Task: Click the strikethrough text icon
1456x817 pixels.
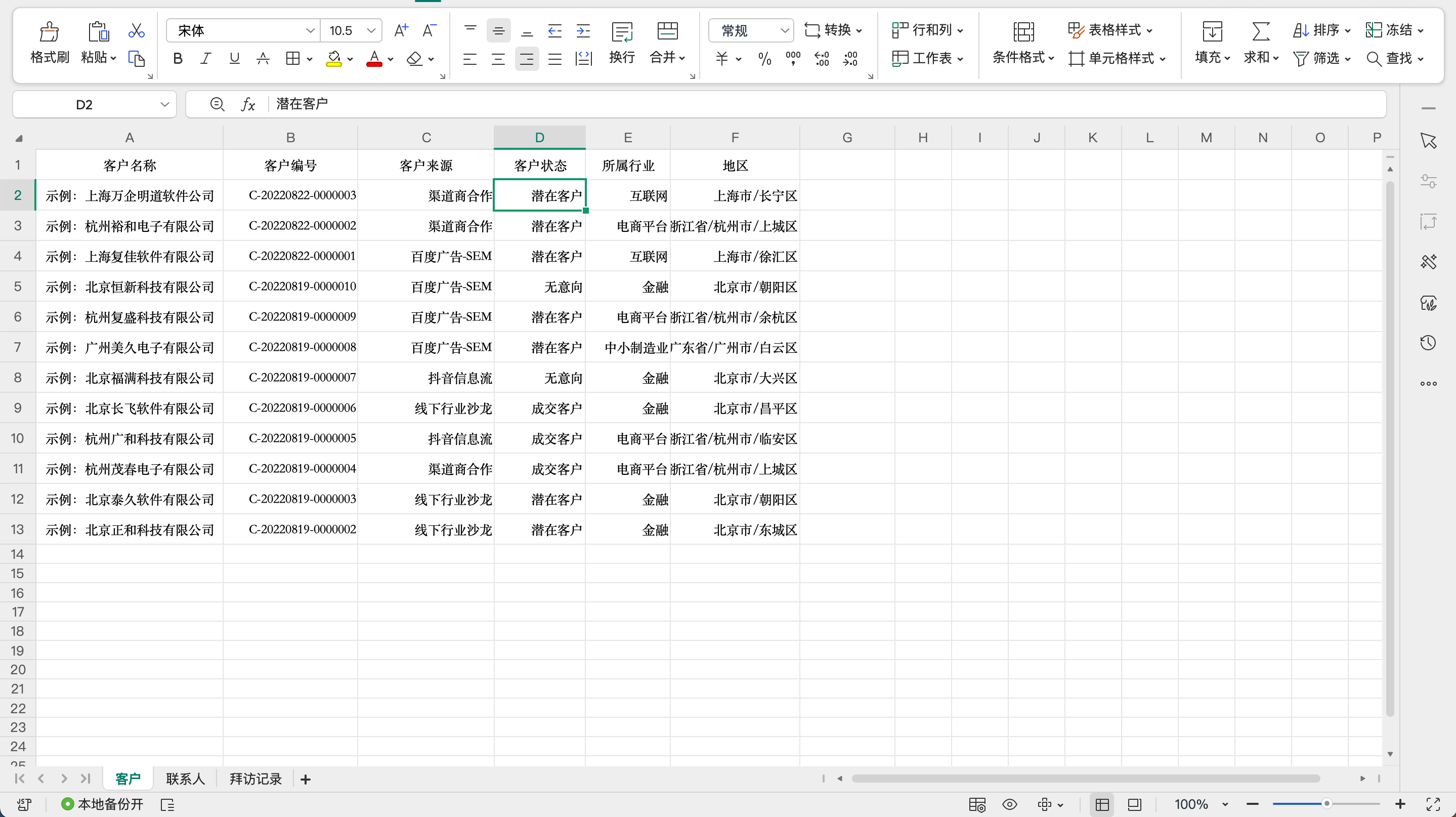Action: click(263, 58)
